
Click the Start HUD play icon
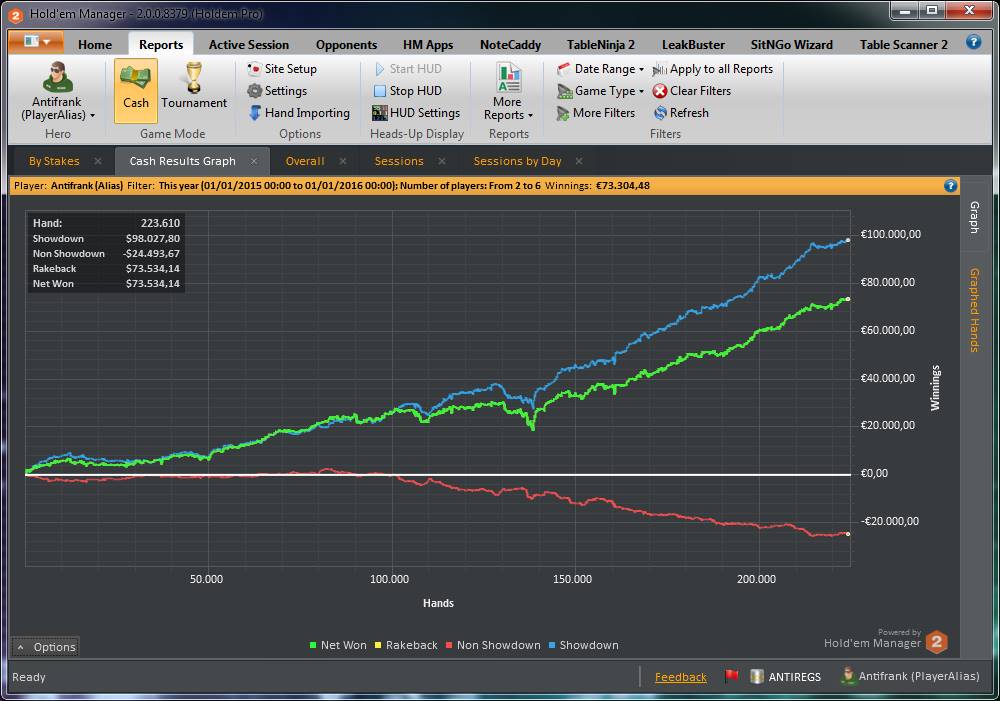[x=379, y=69]
